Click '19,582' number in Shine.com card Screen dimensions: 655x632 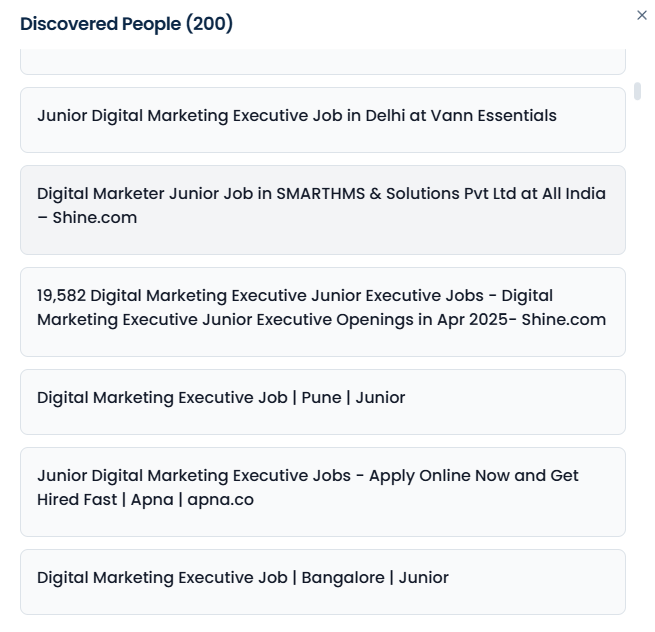tap(61, 296)
